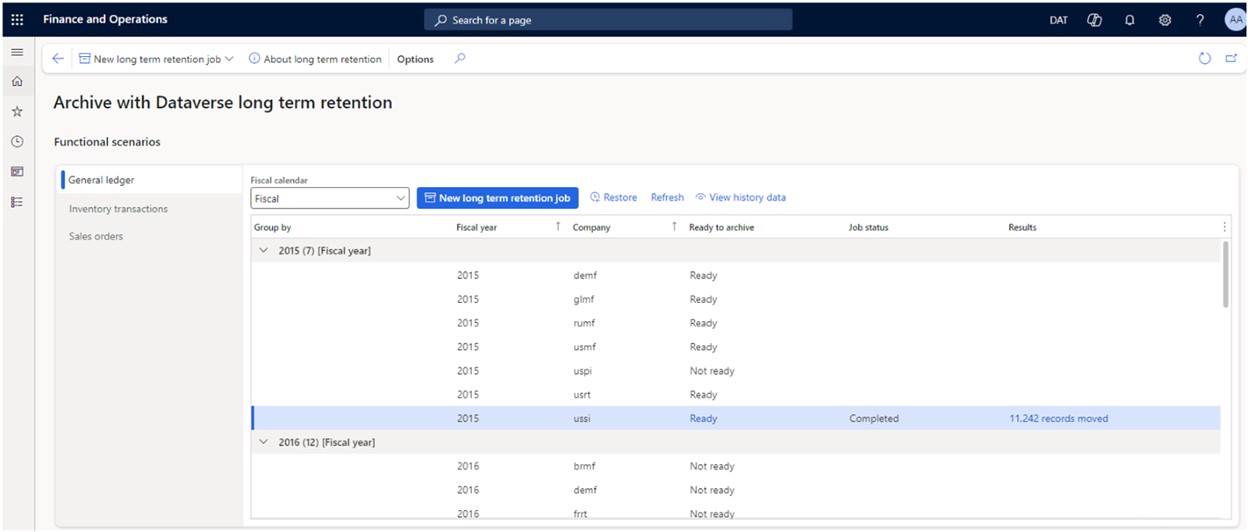1248x532 pixels.
Task: Select the glmf company cell
Action: (582, 299)
